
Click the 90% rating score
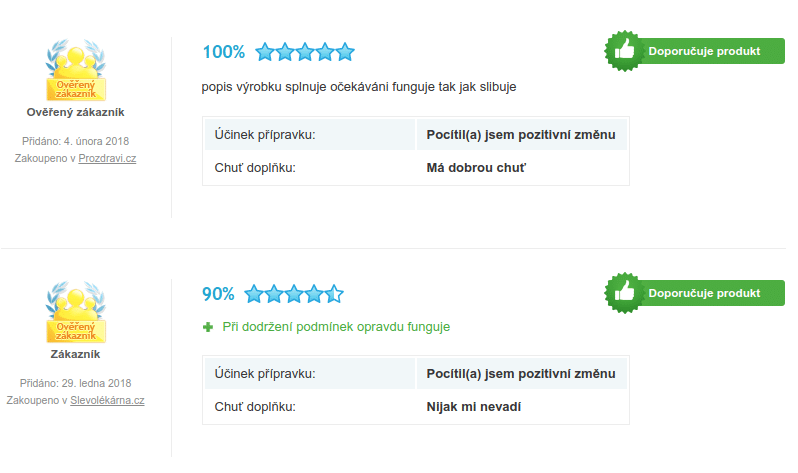[x=218, y=294]
